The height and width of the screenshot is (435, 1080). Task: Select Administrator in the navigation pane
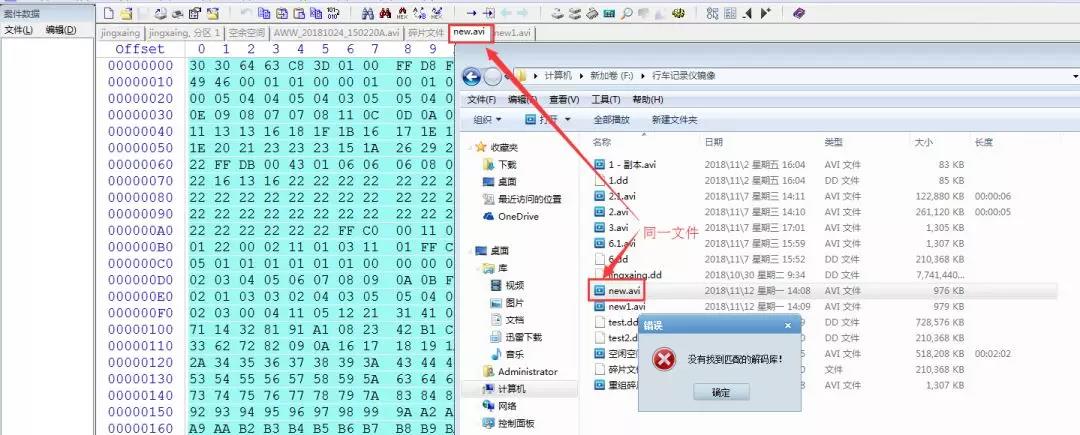[528, 372]
